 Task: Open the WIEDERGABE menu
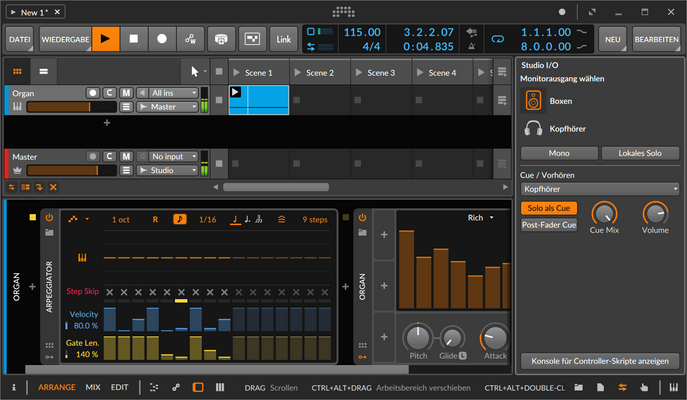click(x=65, y=39)
